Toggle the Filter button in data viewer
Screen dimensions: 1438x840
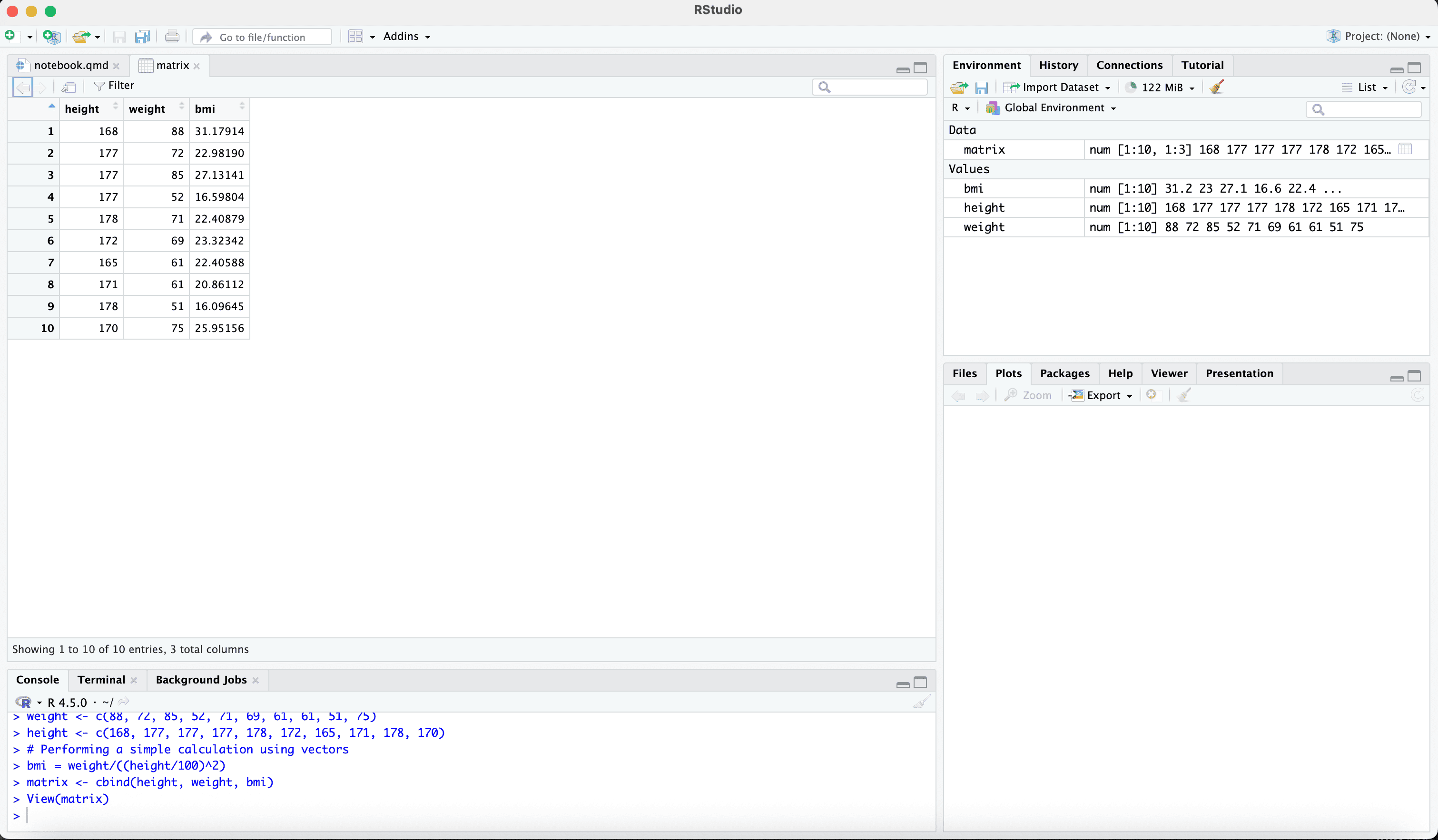coord(114,86)
